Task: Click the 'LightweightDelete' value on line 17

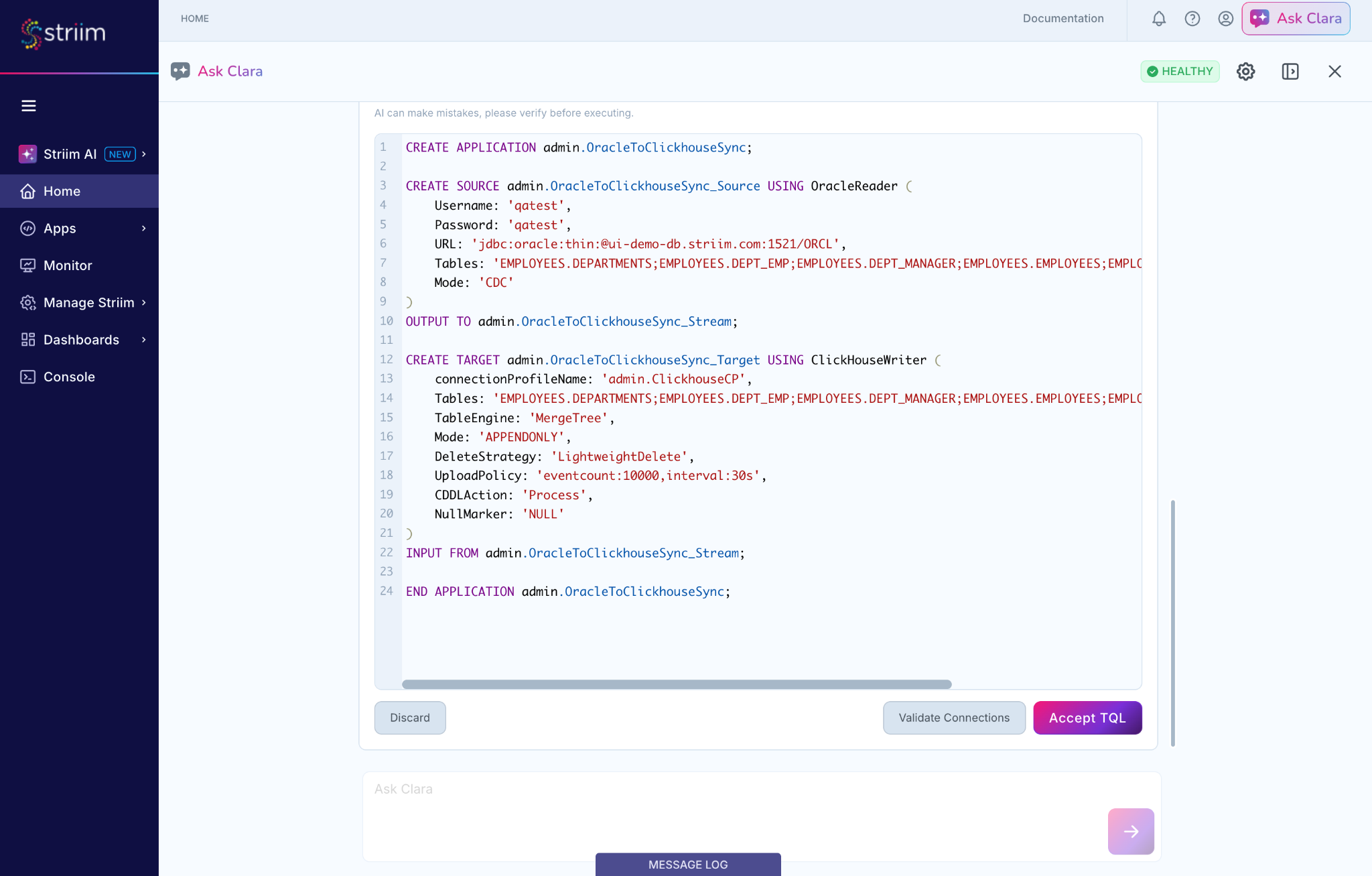Action: pyautogui.click(x=620, y=456)
